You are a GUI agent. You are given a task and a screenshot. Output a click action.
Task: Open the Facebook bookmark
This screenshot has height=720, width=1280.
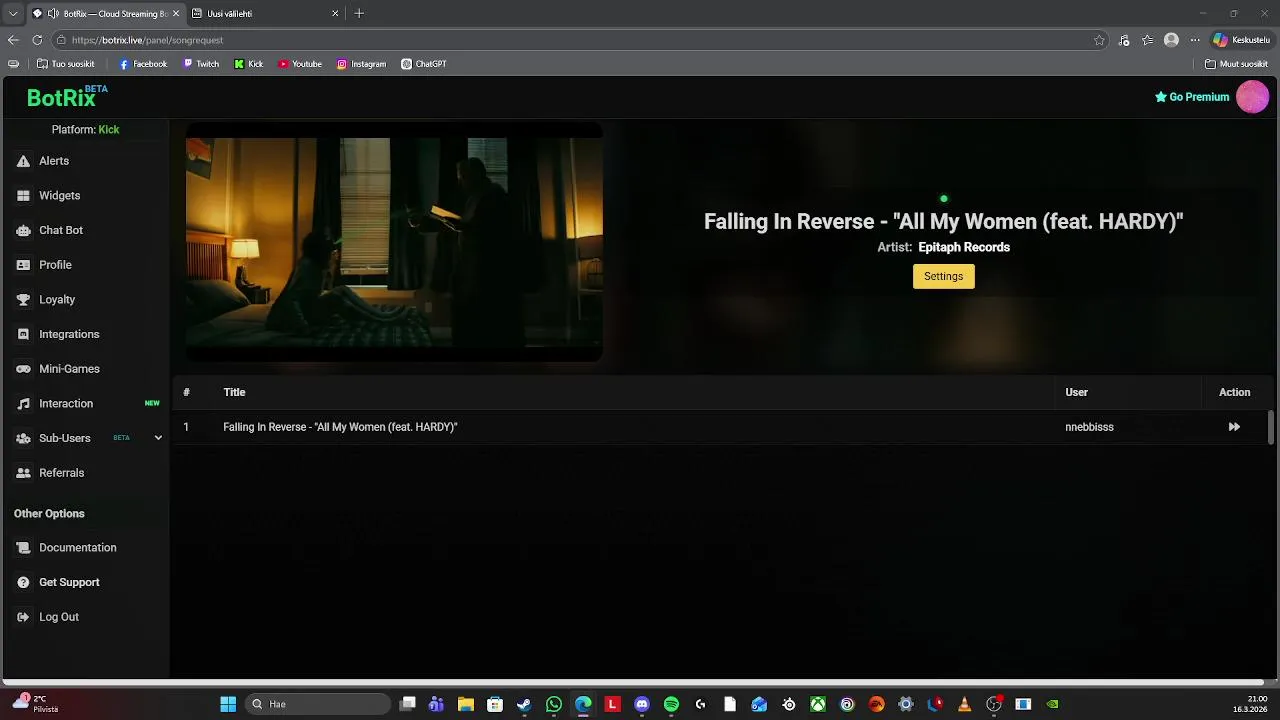click(x=143, y=64)
